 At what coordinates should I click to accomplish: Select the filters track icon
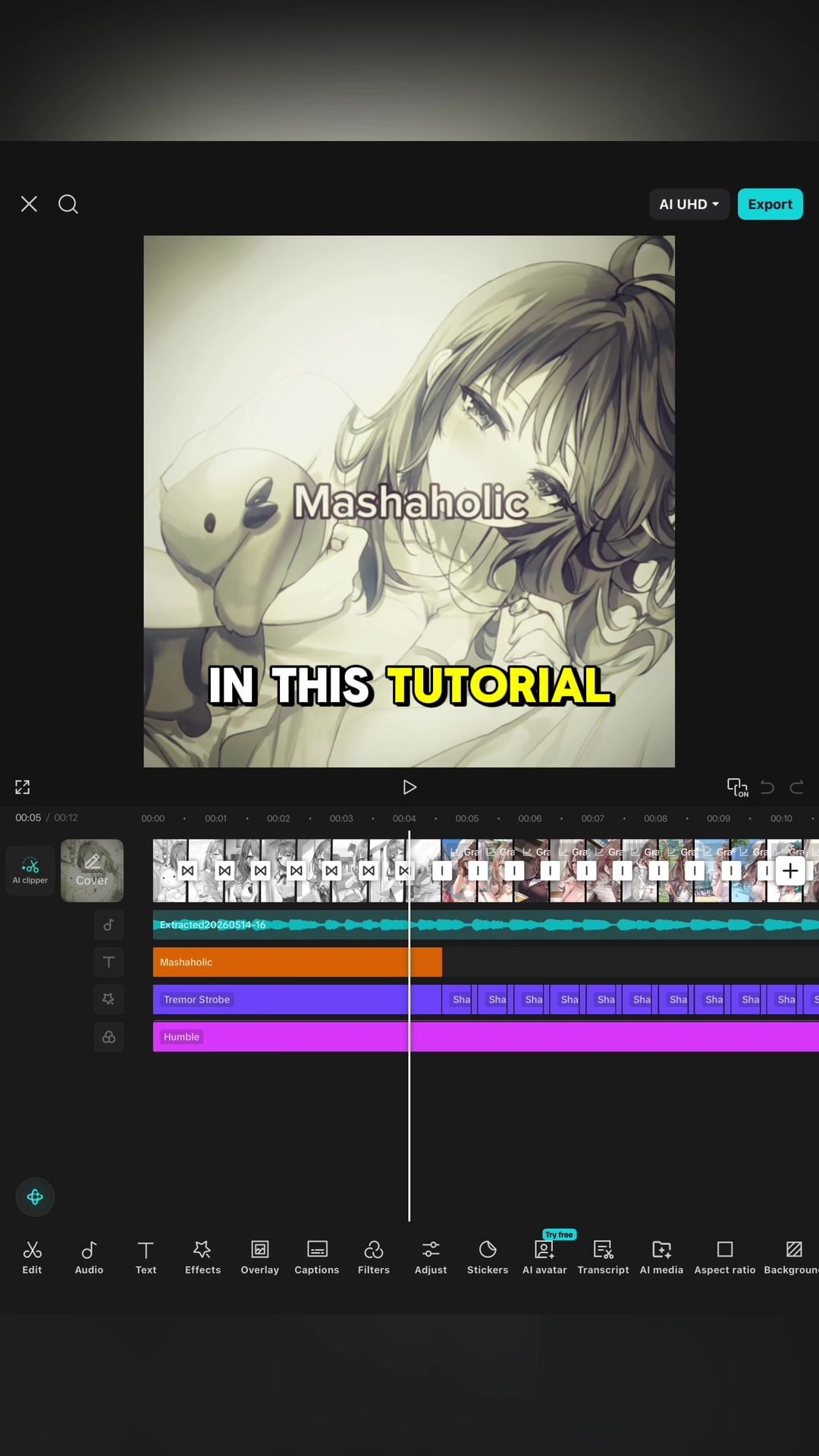point(108,1037)
